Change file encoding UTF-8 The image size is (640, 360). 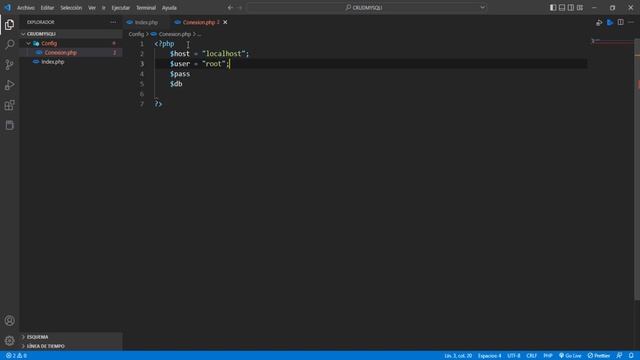513,356
